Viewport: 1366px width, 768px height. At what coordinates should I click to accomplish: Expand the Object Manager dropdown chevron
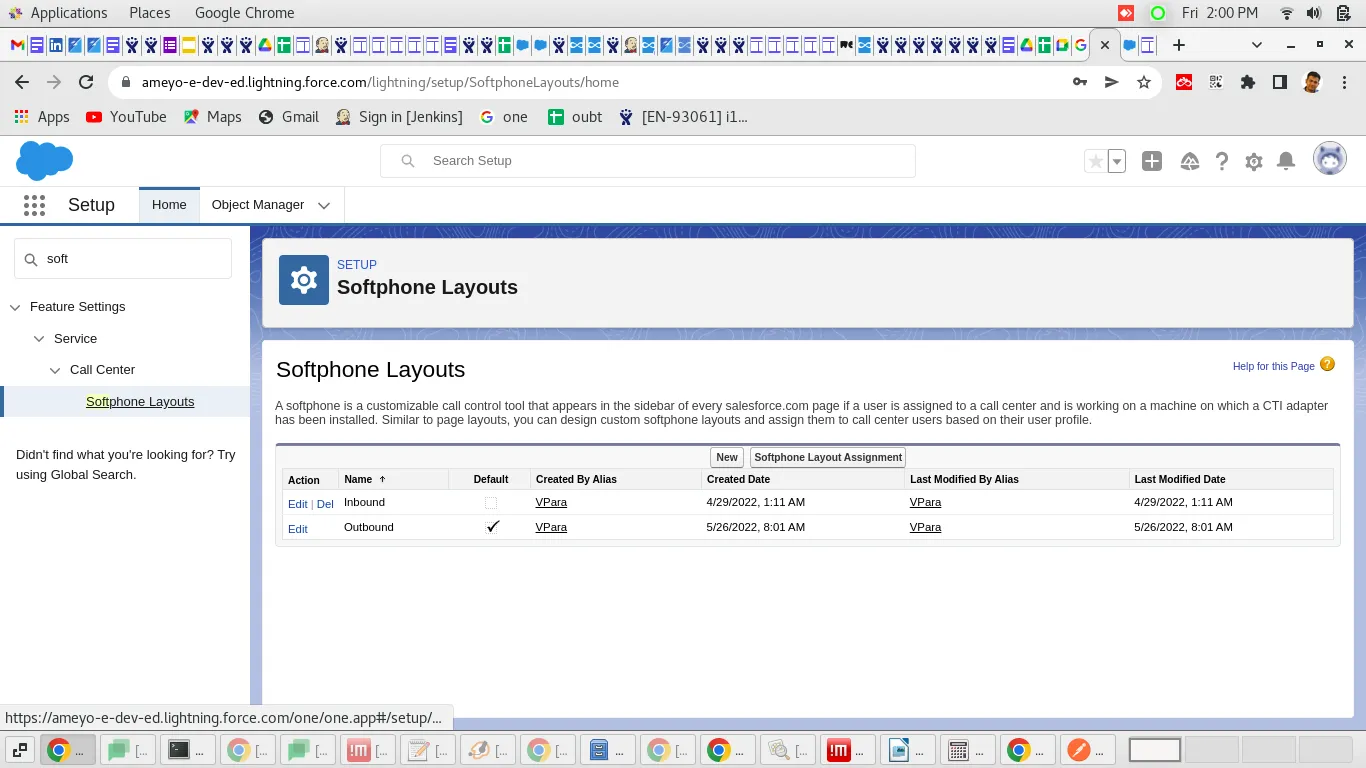pyautogui.click(x=324, y=205)
